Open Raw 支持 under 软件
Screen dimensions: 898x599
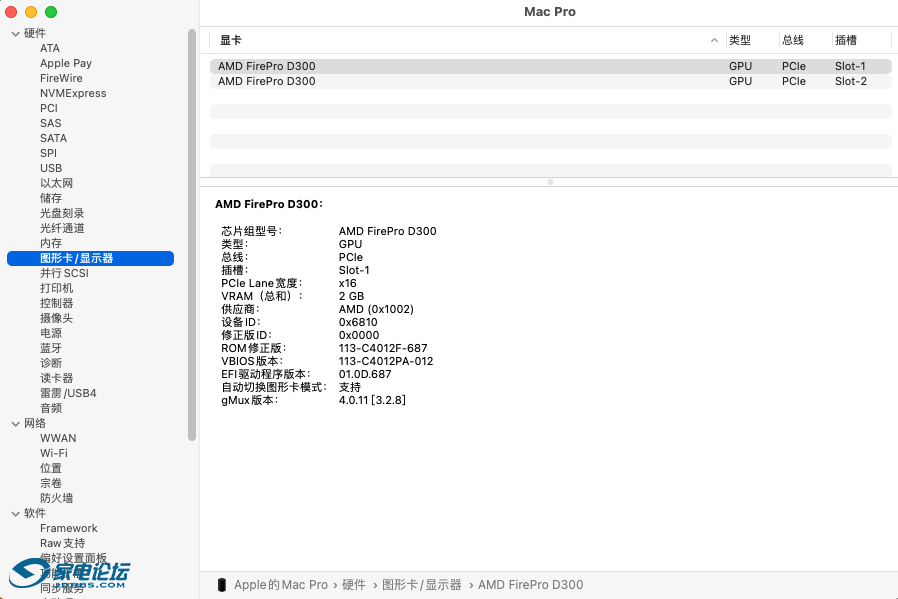(62, 543)
